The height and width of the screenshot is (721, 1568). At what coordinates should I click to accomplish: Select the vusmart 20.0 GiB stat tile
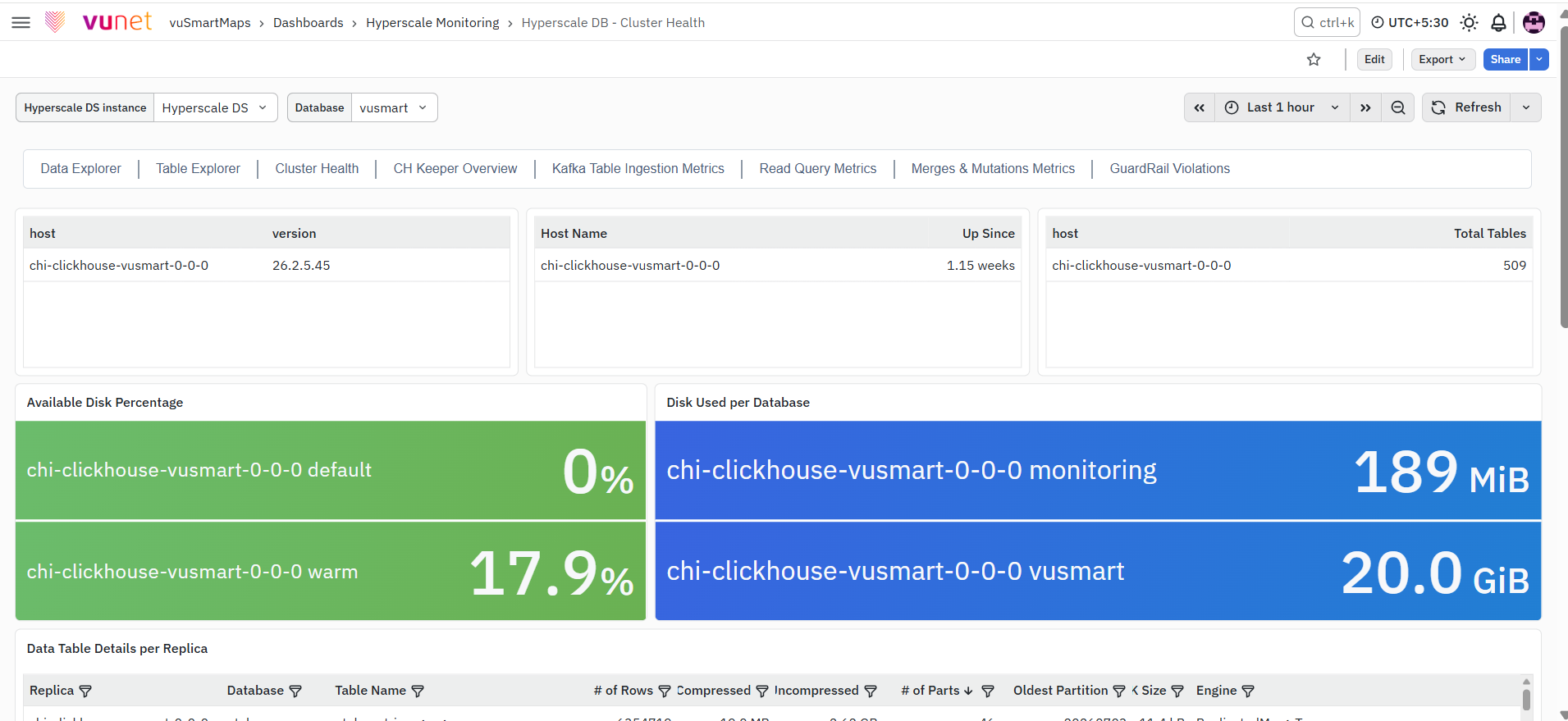pos(1098,571)
